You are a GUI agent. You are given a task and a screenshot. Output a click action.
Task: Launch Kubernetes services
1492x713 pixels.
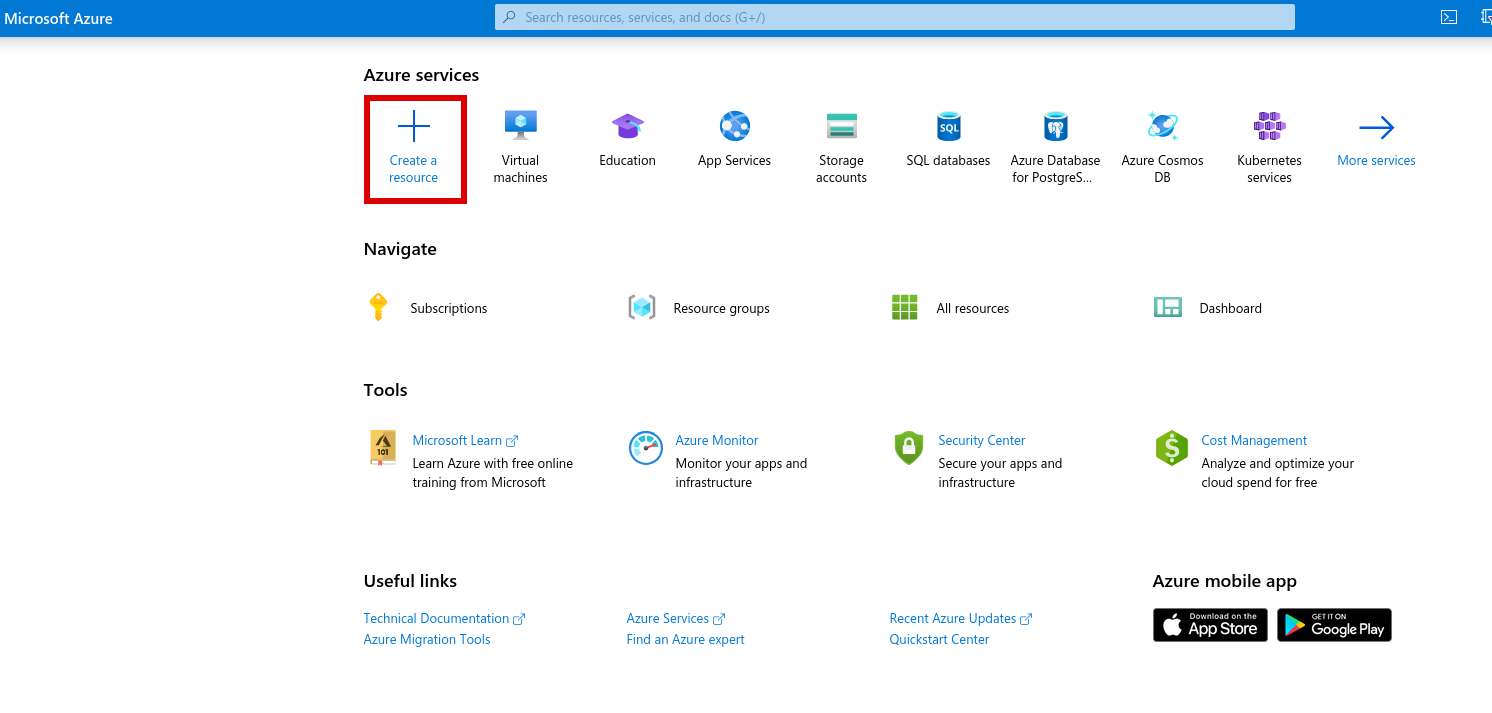(x=1269, y=148)
